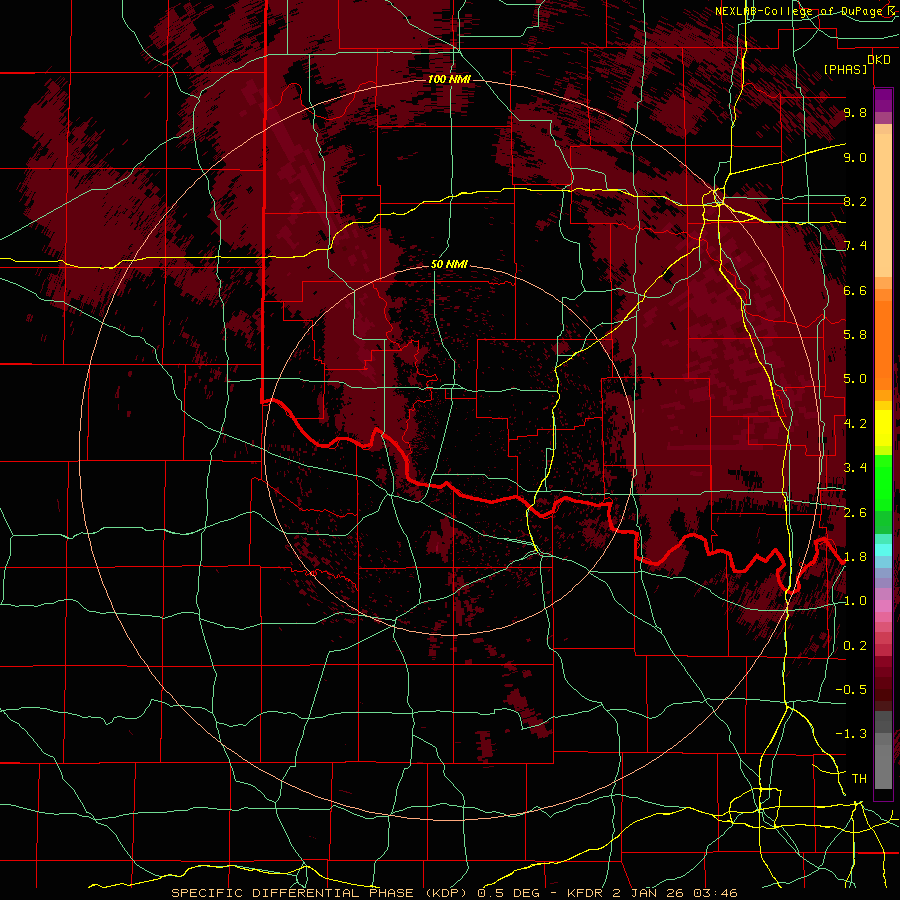Click the 5.0 scale value

[x=855, y=379]
